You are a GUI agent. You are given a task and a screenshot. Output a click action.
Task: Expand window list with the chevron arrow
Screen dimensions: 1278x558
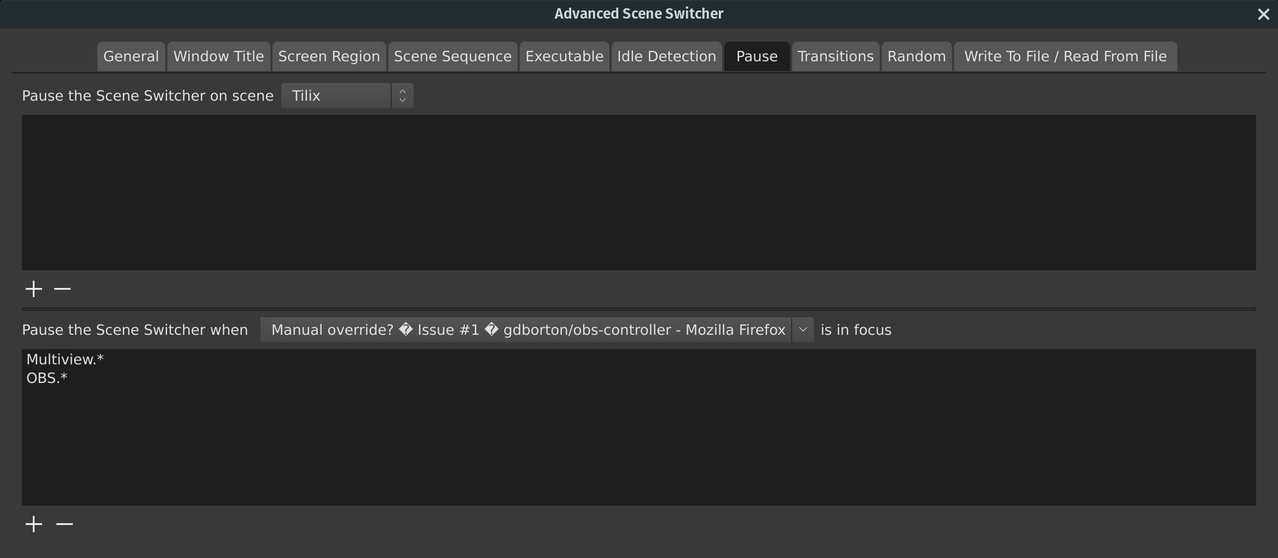803,330
